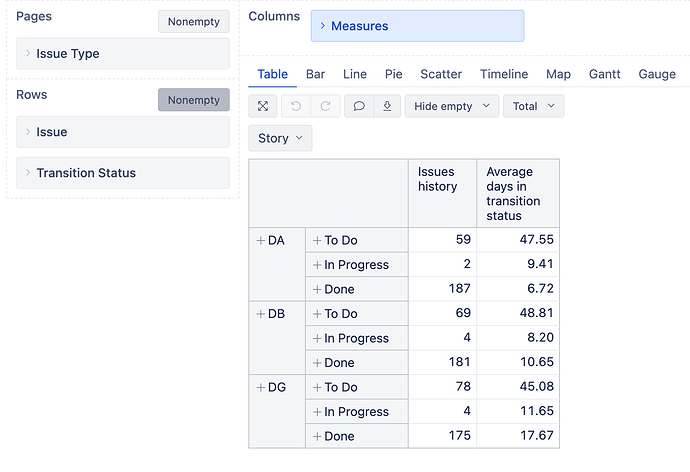Viewport: 690px width, 472px height.
Task: Click the cell value 175
Action: 459,435
